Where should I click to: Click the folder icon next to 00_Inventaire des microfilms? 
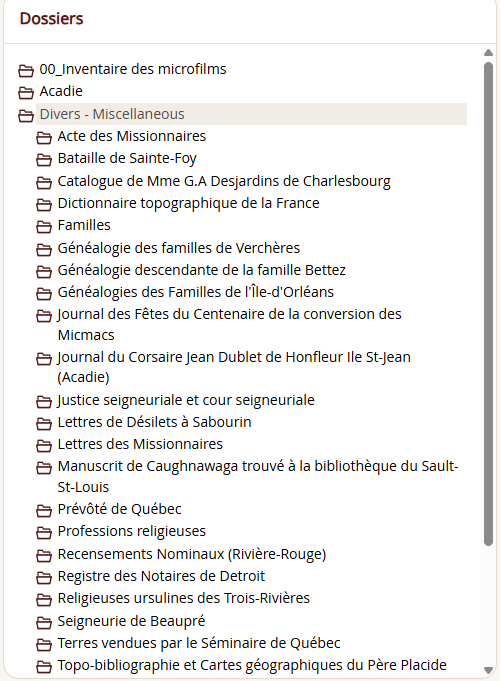26,70
